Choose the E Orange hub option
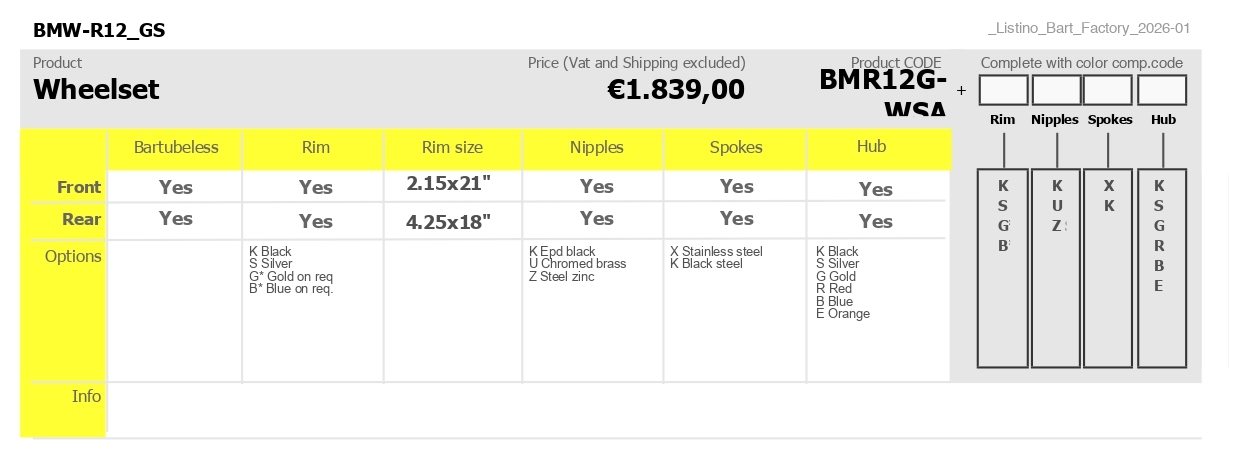 point(843,314)
